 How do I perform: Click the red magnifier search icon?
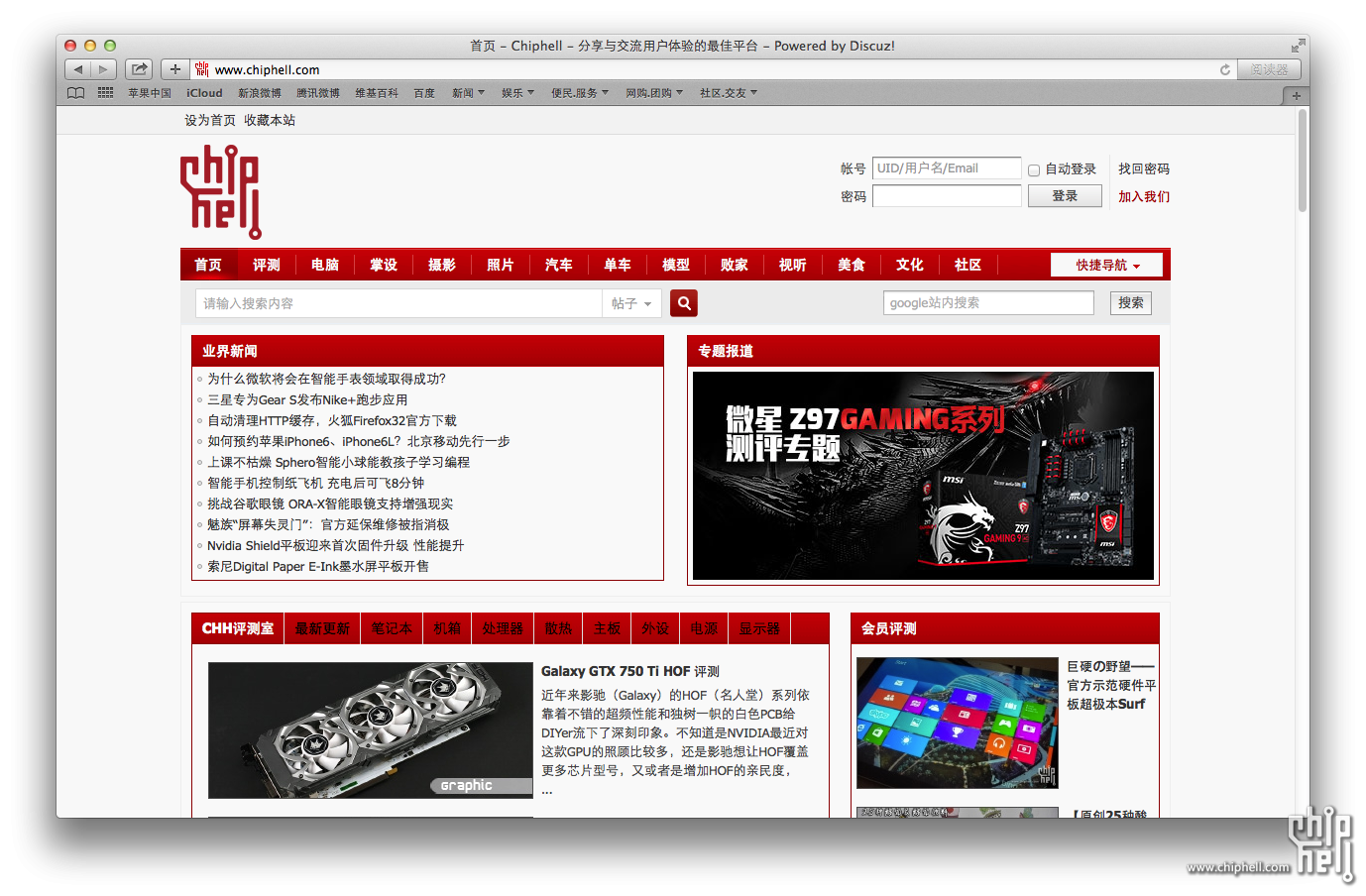pos(684,303)
